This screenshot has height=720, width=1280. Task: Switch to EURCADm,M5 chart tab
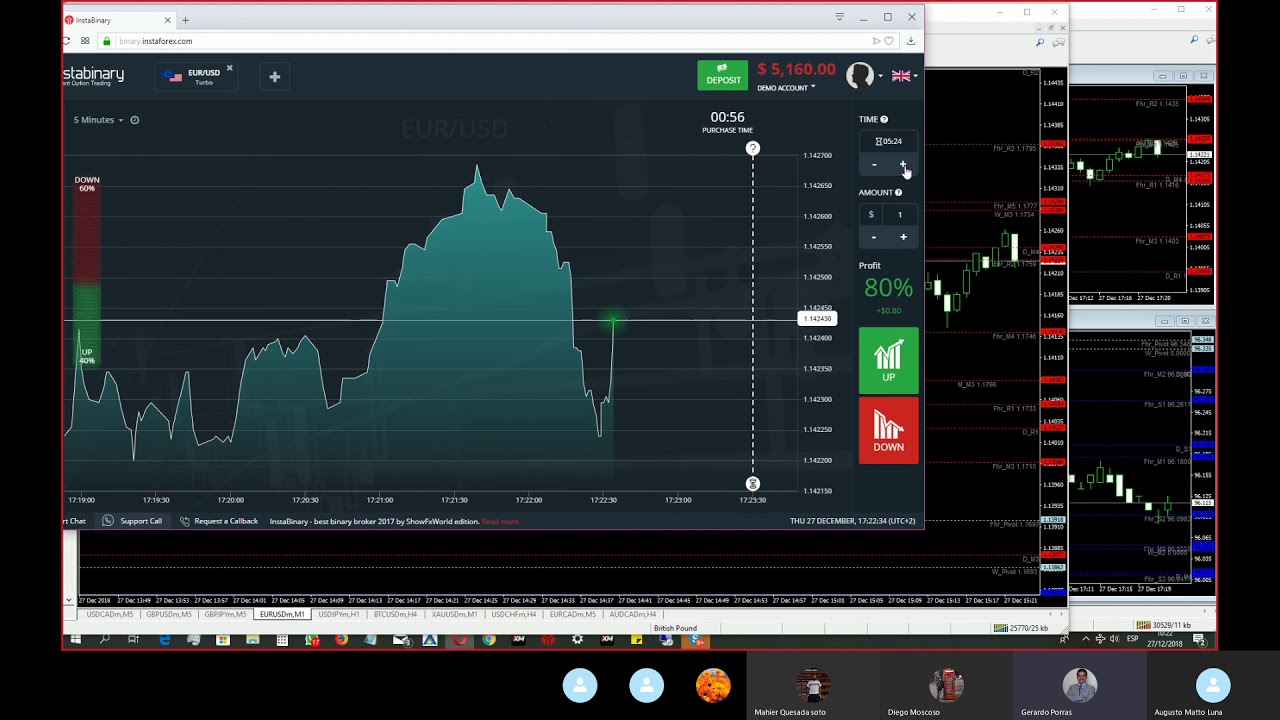[x=573, y=614]
